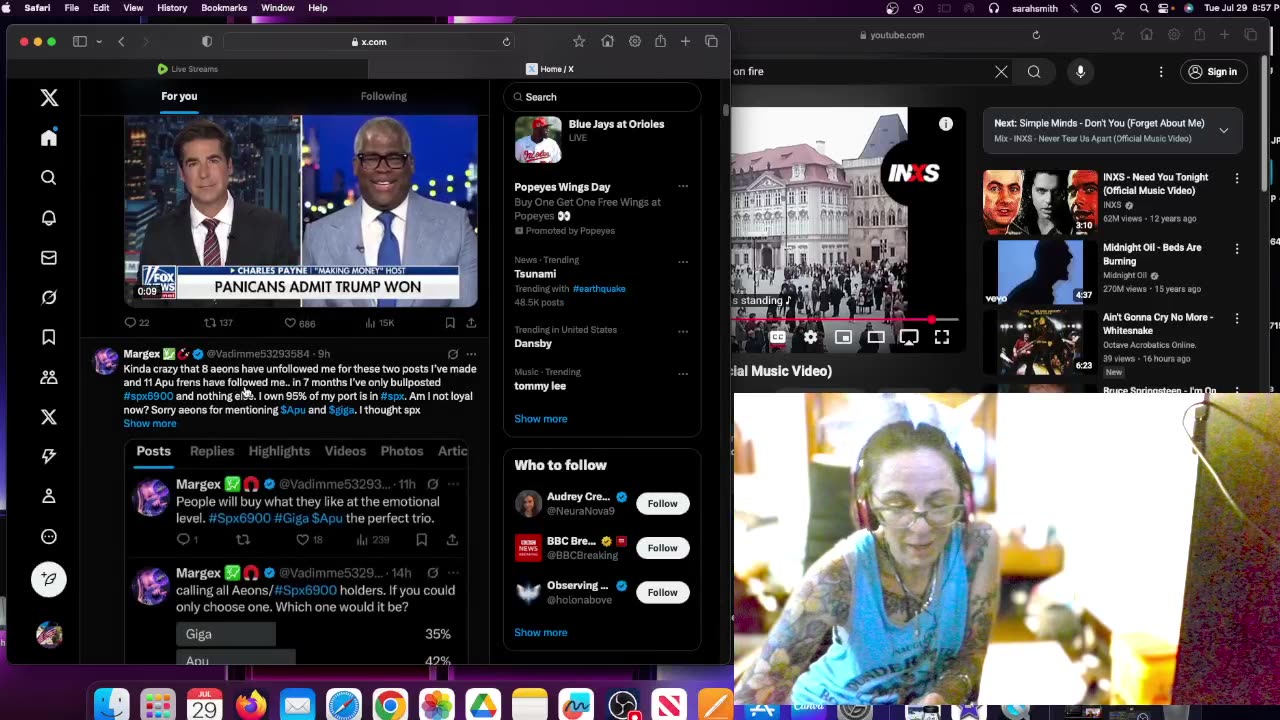The width and height of the screenshot is (1280, 720).
Task: Follow BBC Breaking account
Action: [662, 548]
